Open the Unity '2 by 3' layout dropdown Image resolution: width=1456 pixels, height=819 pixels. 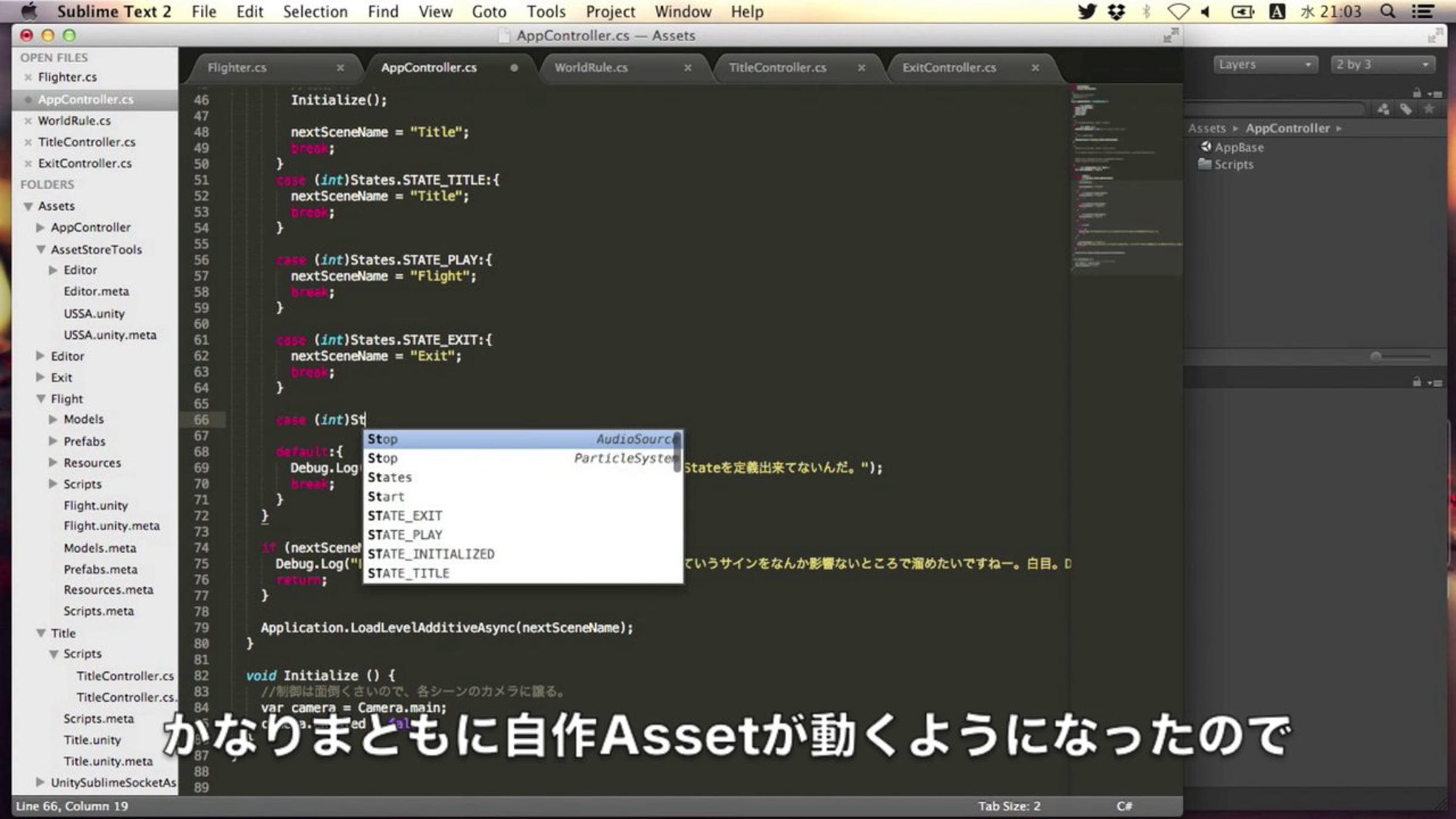1383,64
